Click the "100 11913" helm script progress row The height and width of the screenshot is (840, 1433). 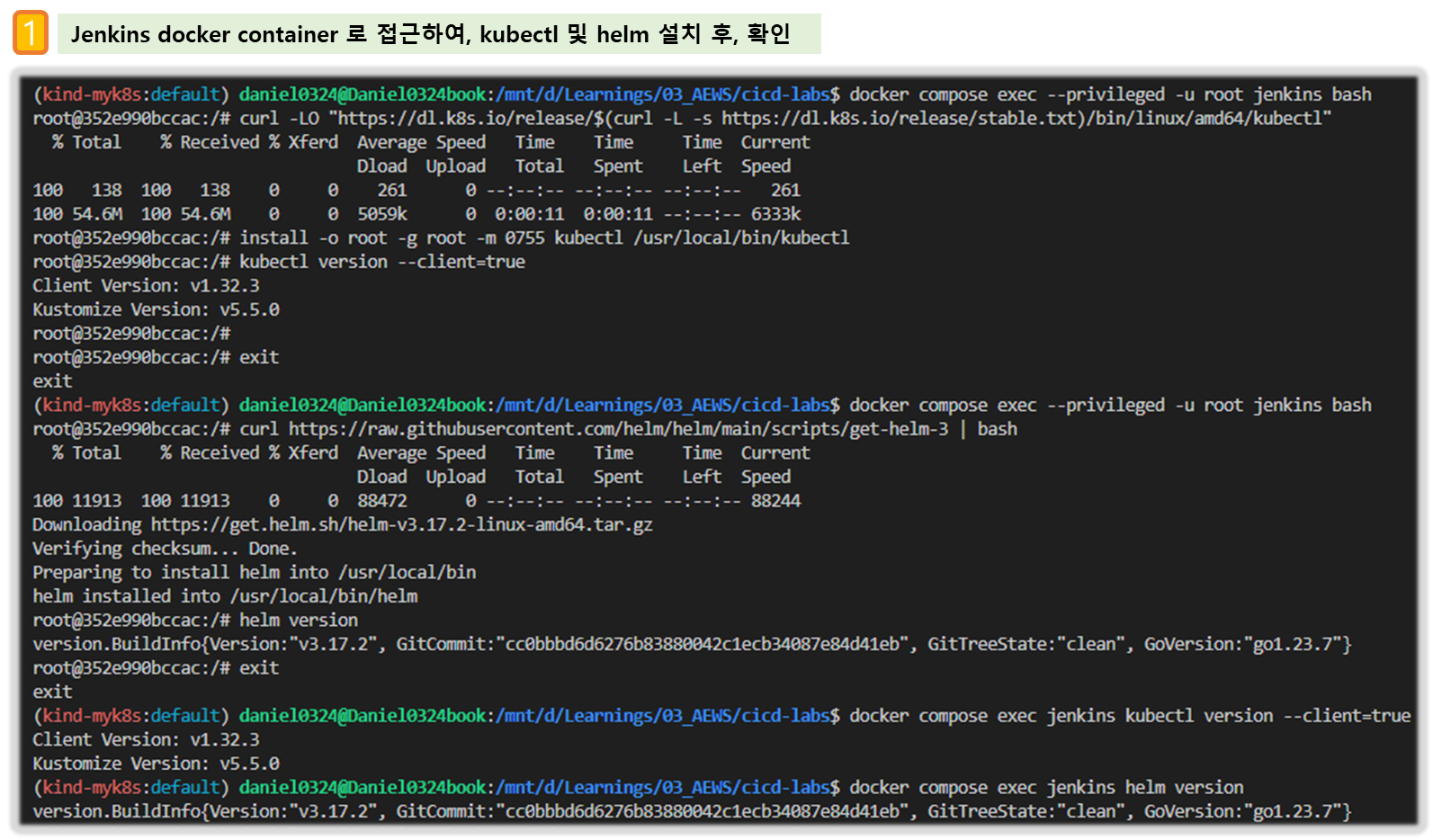tap(416, 501)
